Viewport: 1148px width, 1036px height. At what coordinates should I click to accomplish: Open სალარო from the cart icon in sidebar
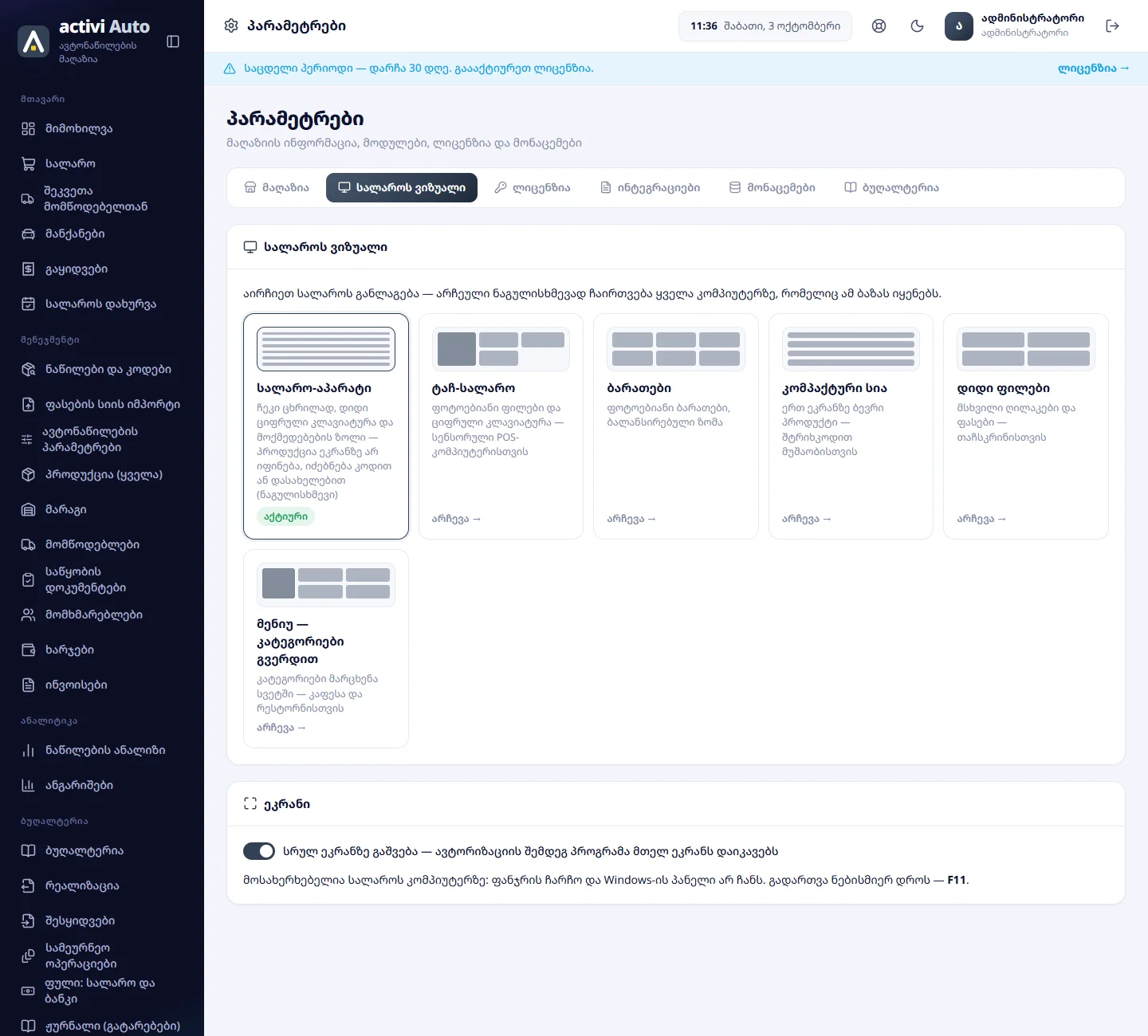click(x=29, y=163)
